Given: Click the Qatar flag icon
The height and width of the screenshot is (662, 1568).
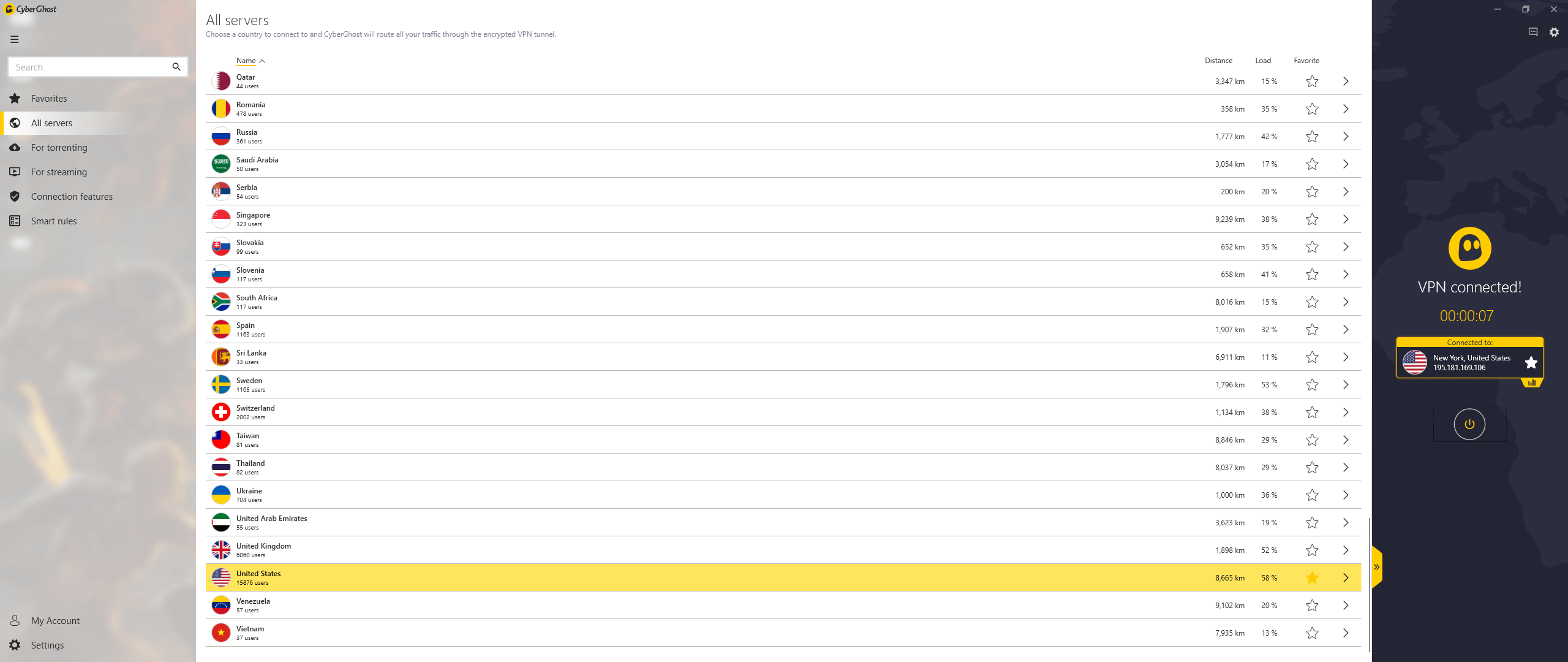Looking at the screenshot, I should [x=221, y=81].
